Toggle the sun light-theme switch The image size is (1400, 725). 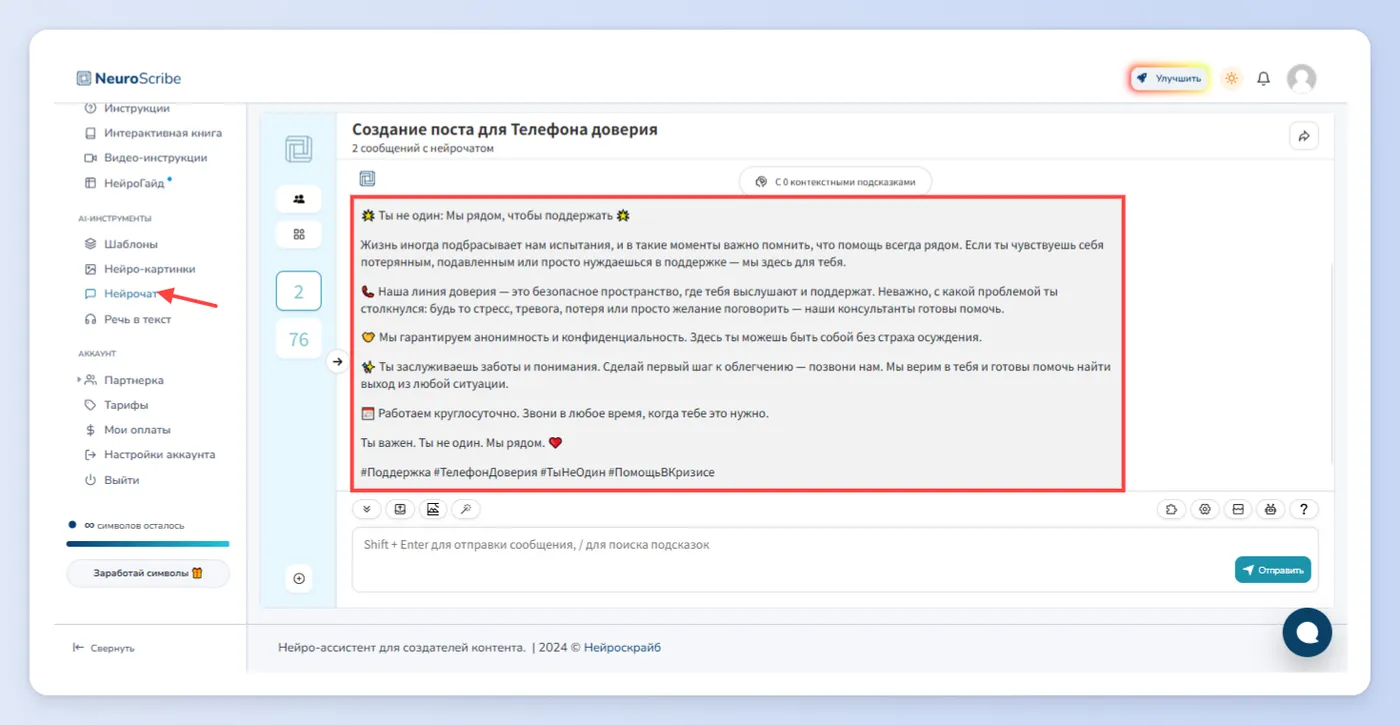[1231, 78]
